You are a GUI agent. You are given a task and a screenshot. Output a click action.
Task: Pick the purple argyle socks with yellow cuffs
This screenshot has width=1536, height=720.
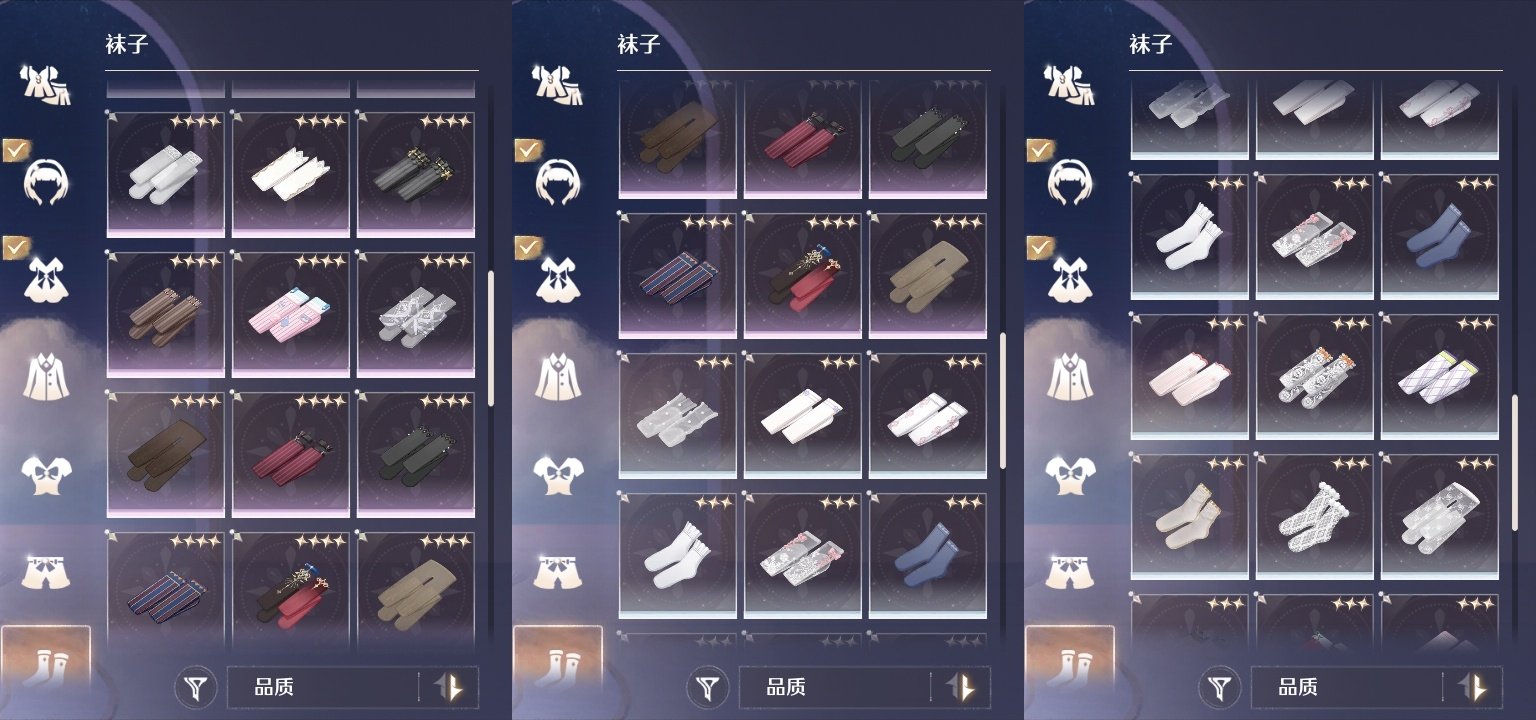pos(1439,376)
